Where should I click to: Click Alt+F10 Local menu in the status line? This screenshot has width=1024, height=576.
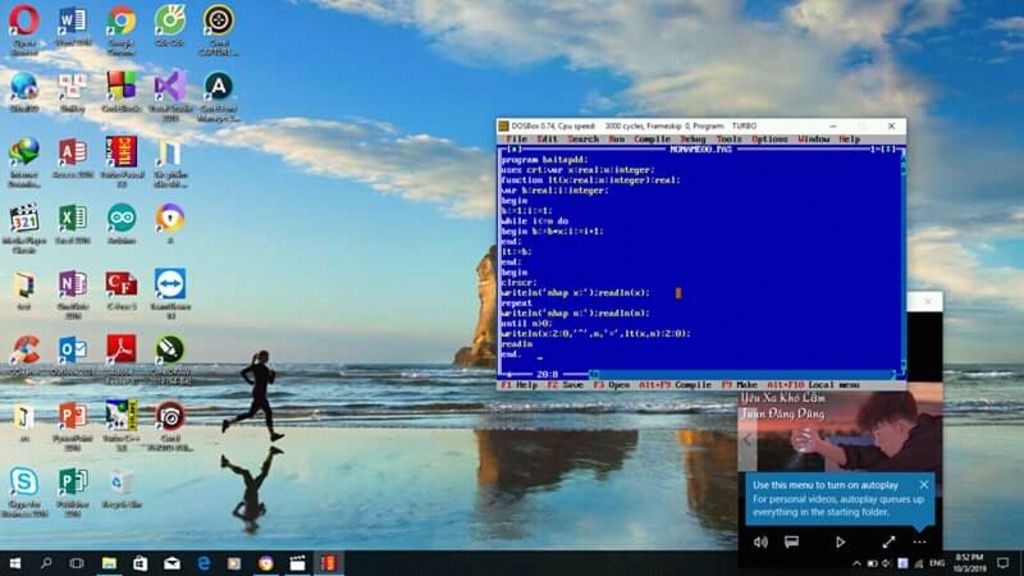(x=814, y=385)
